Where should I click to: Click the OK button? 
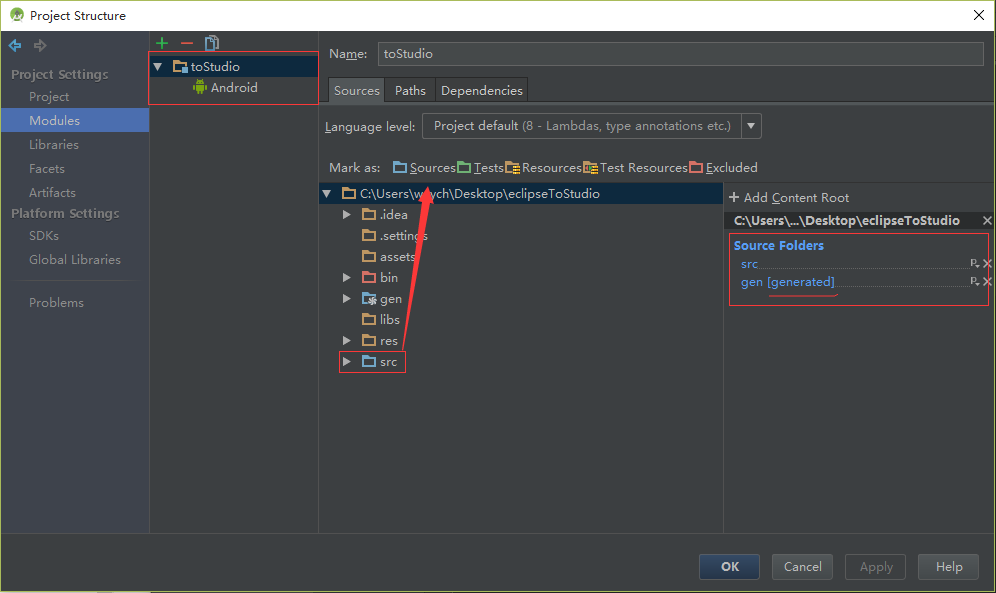(x=729, y=566)
